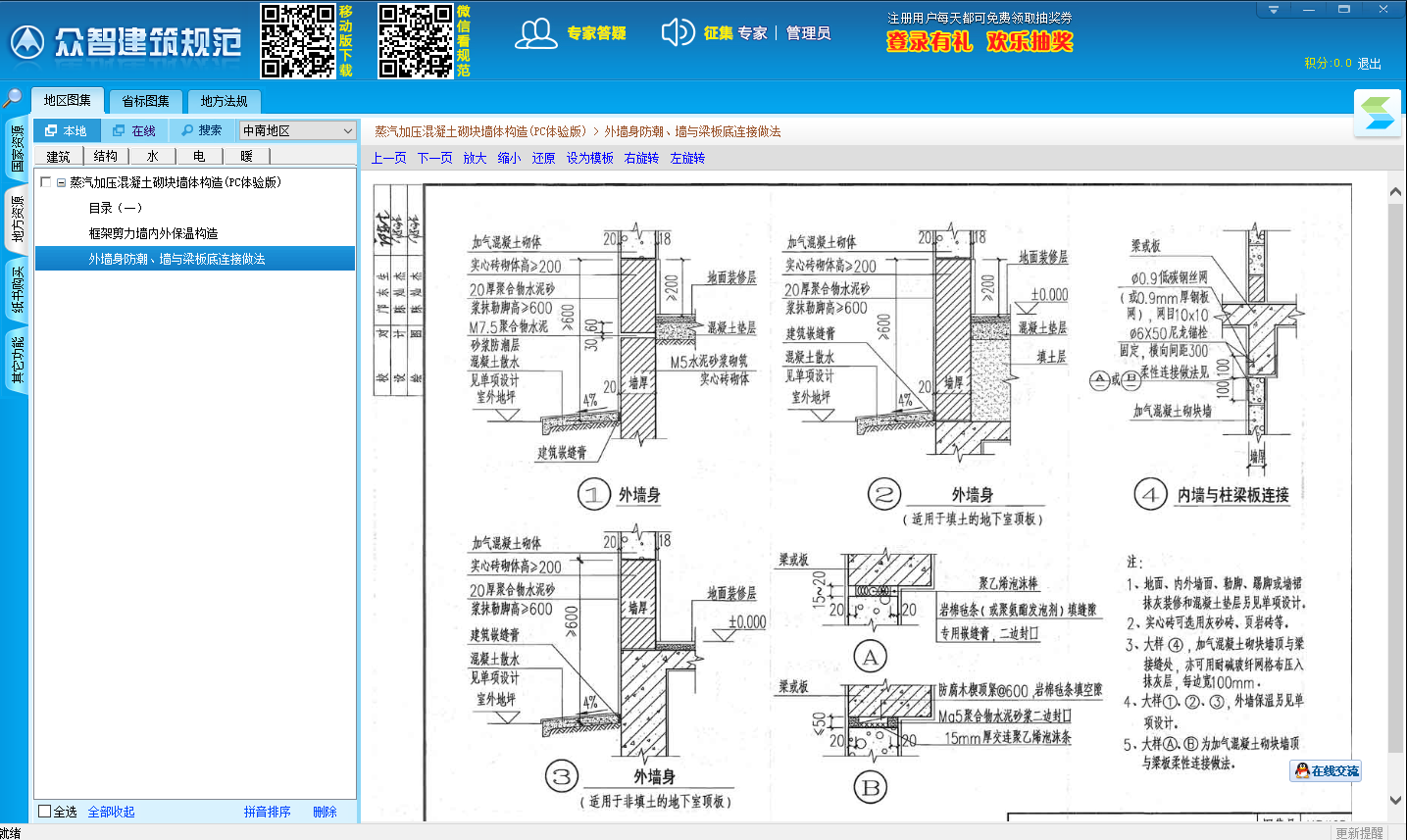The image size is (1407, 840).
Task: Click 放大 zoom in link
Action: click(x=475, y=158)
